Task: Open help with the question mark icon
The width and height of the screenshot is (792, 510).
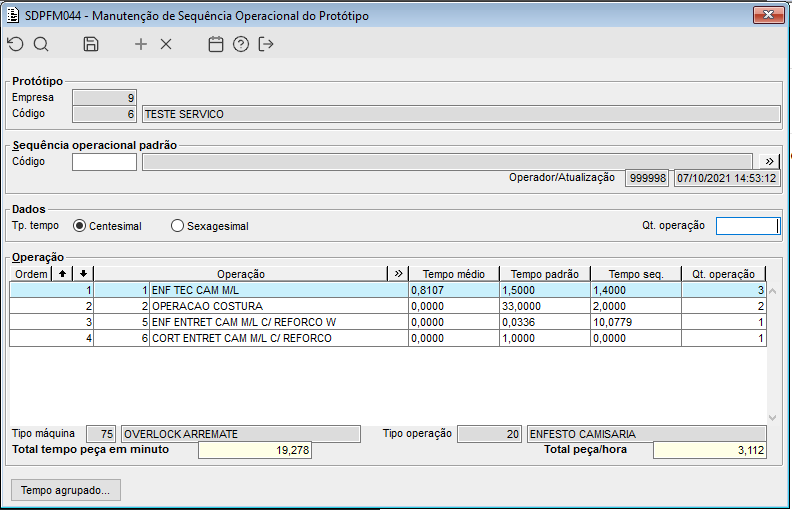Action: (x=240, y=44)
